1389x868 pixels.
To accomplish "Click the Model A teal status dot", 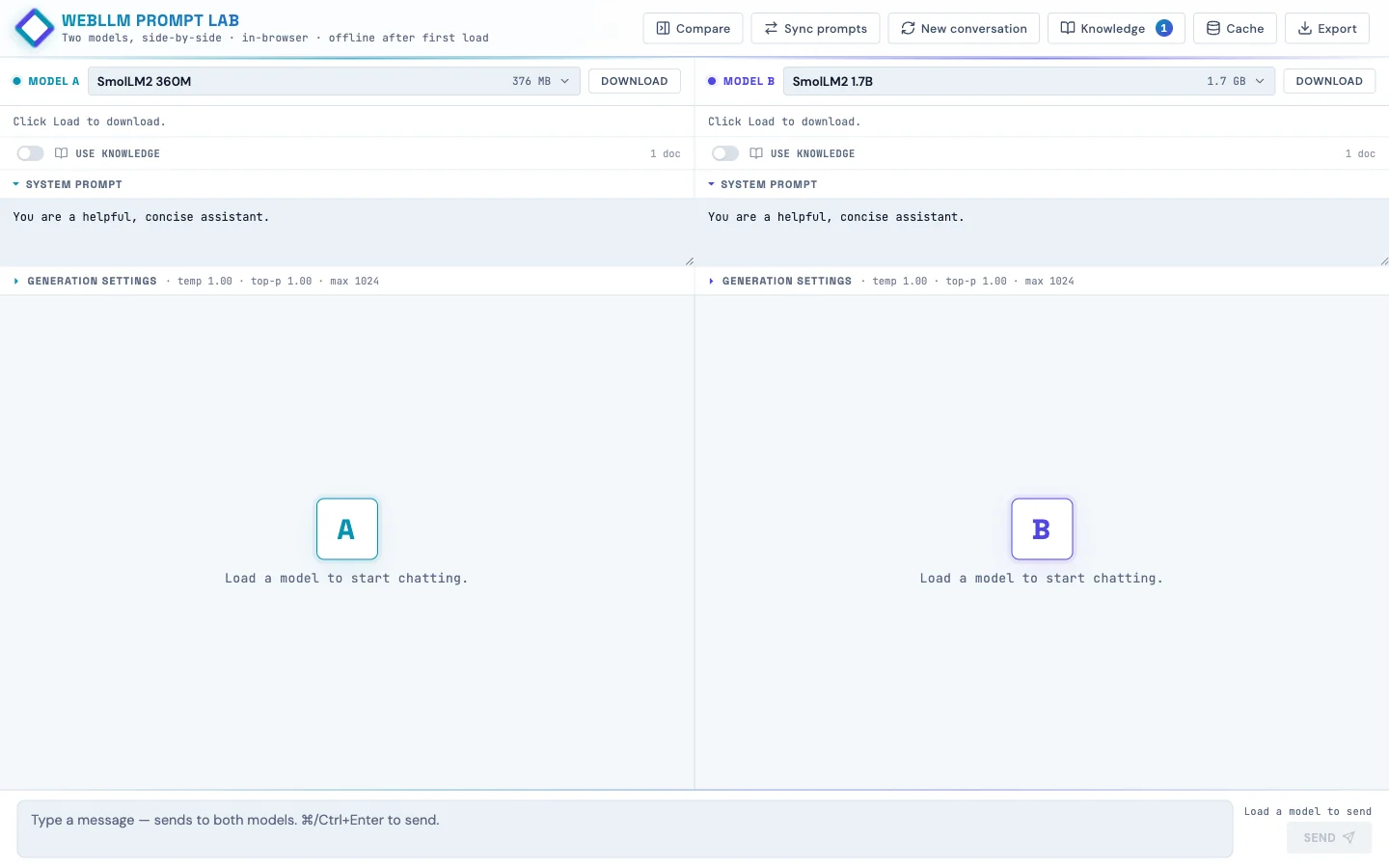I will (x=16, y=81).
